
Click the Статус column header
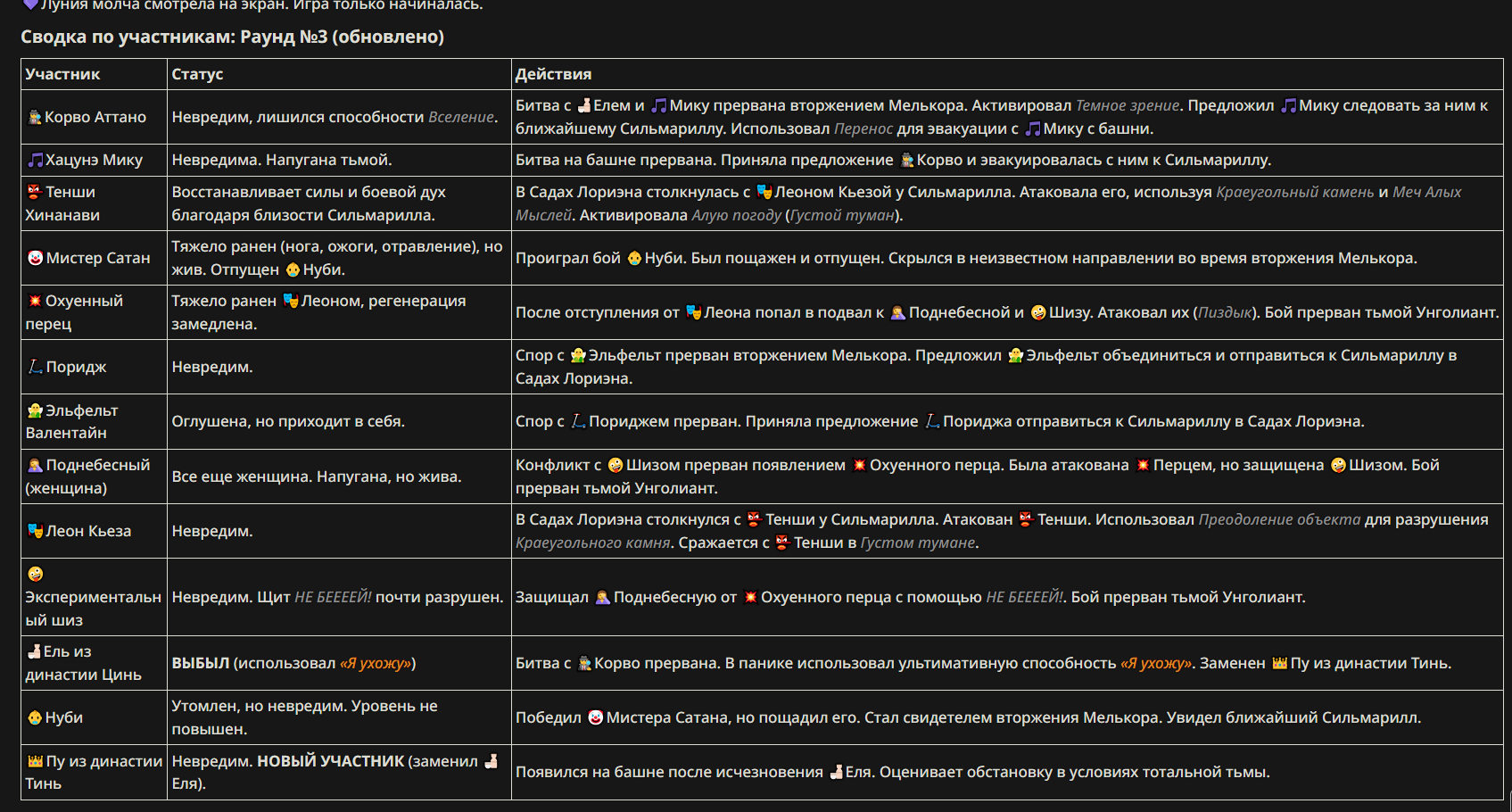[197, 74]
